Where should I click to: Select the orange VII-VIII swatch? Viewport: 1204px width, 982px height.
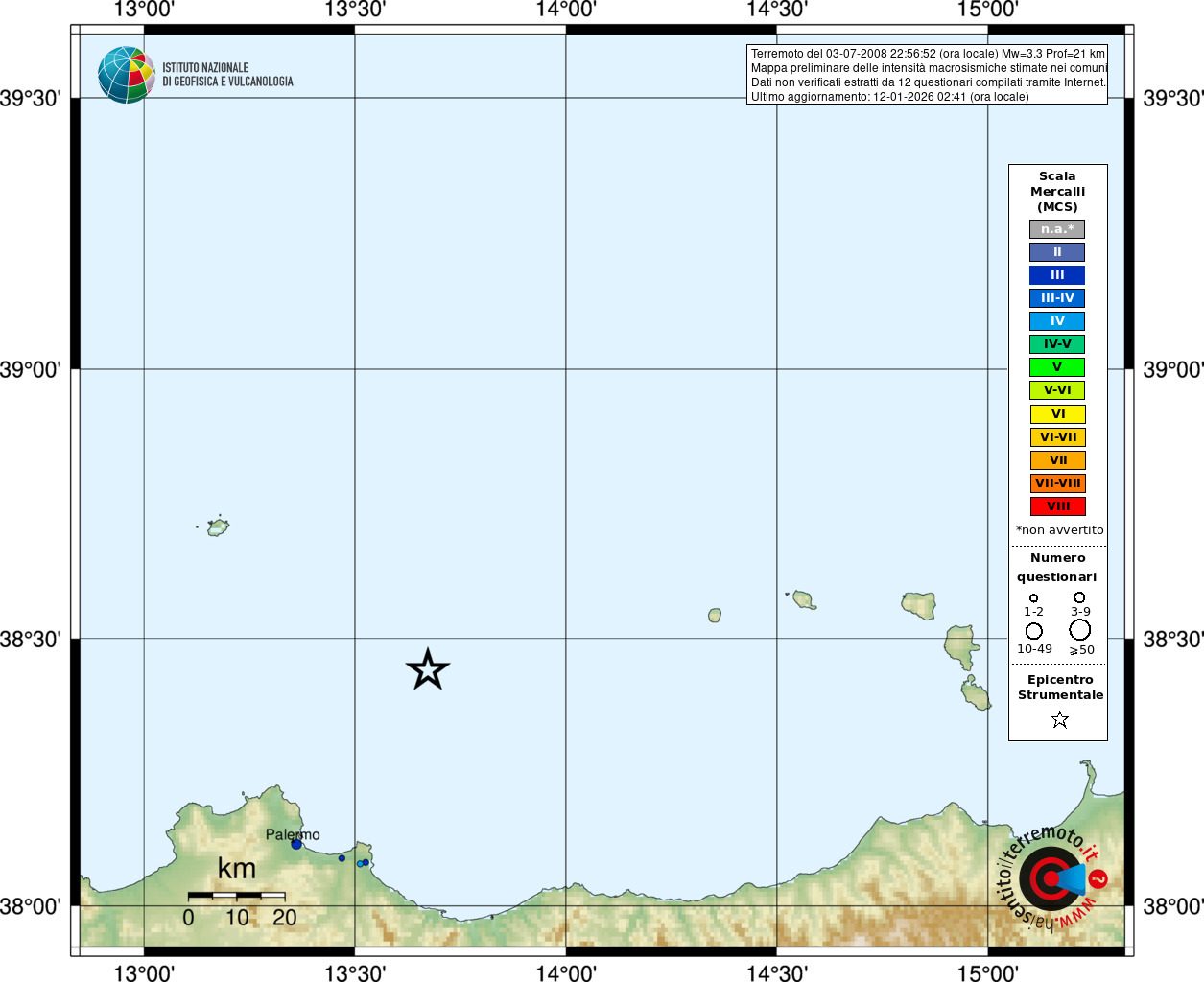click(x=1057, y=483)
